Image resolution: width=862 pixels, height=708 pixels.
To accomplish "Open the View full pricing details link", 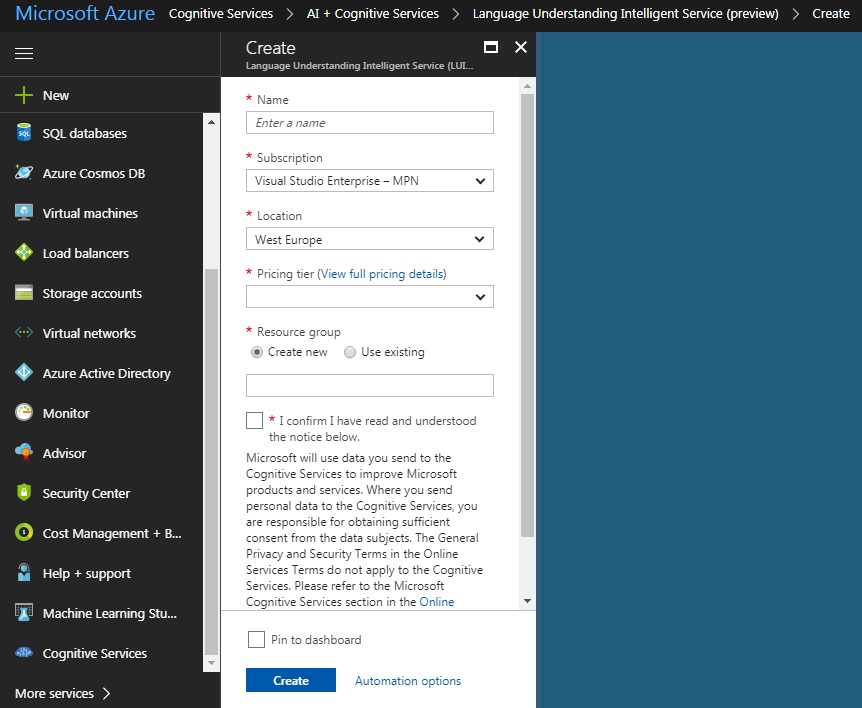I will [x=381, y=274].
